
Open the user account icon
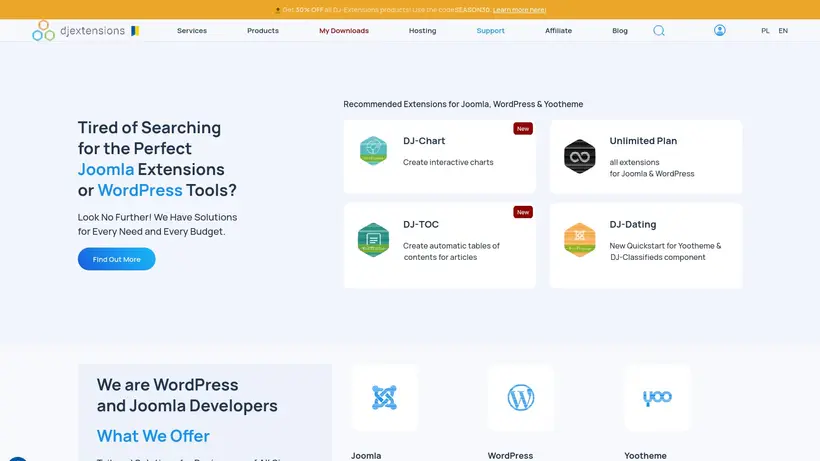(x=720, y=30)
